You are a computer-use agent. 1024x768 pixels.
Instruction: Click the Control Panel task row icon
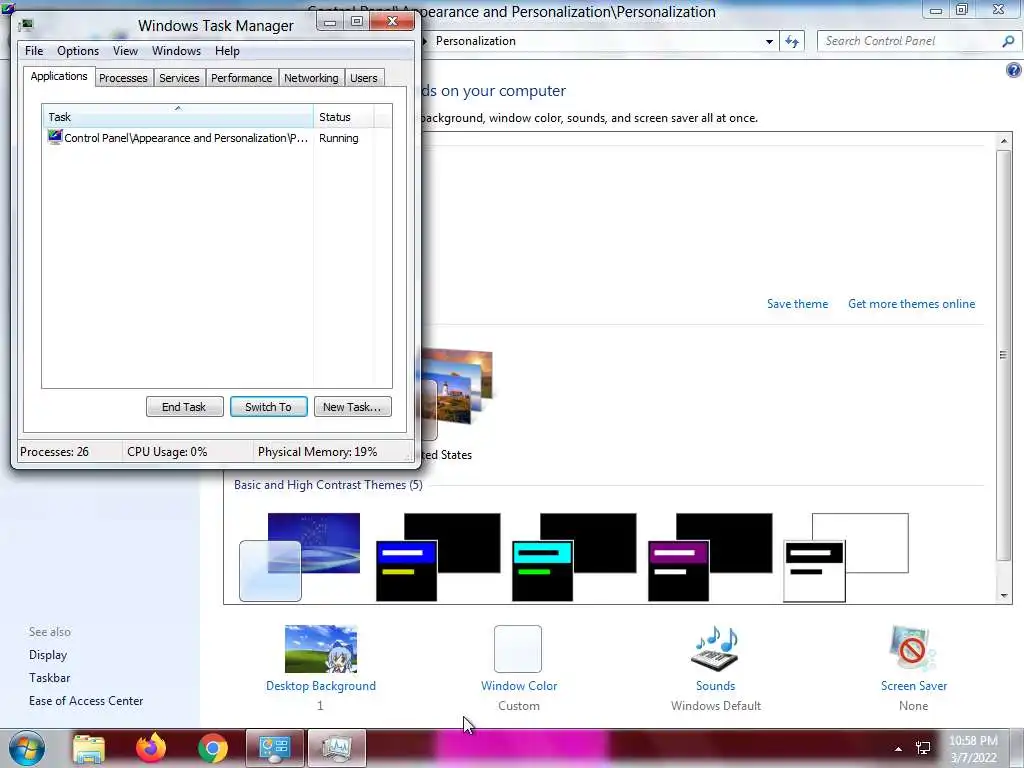pos(55,137)
